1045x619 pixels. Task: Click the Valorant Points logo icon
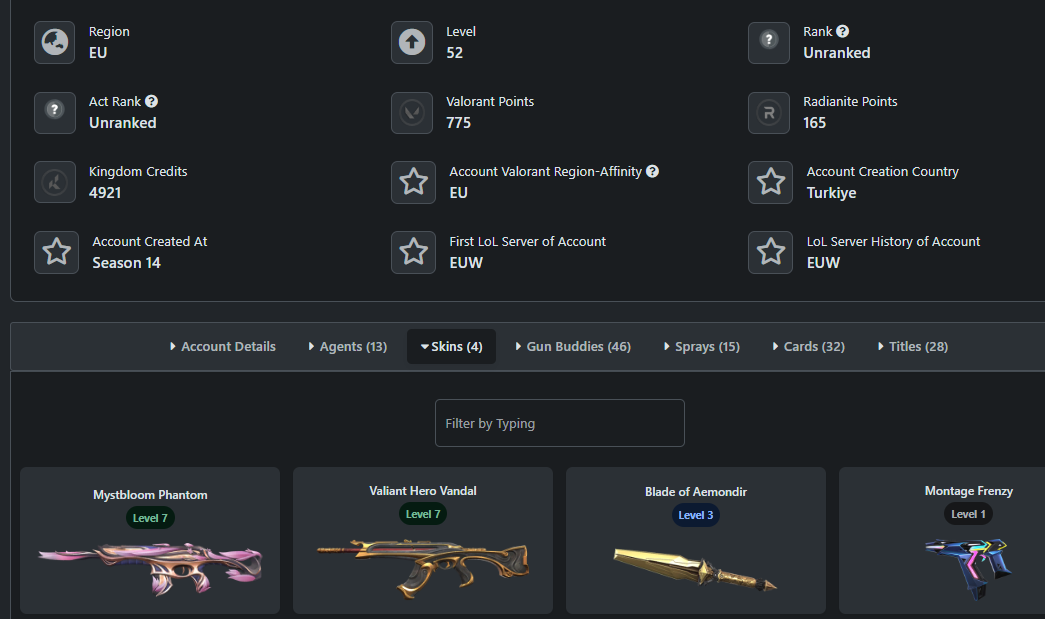point(412,113)
